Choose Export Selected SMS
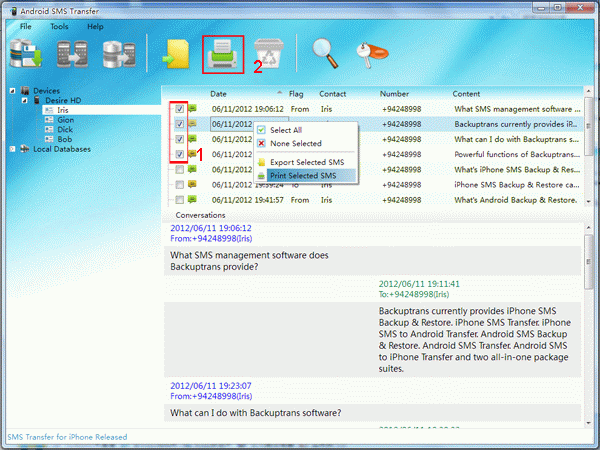This screenshot has height=450, width=600. coord(306,162)
